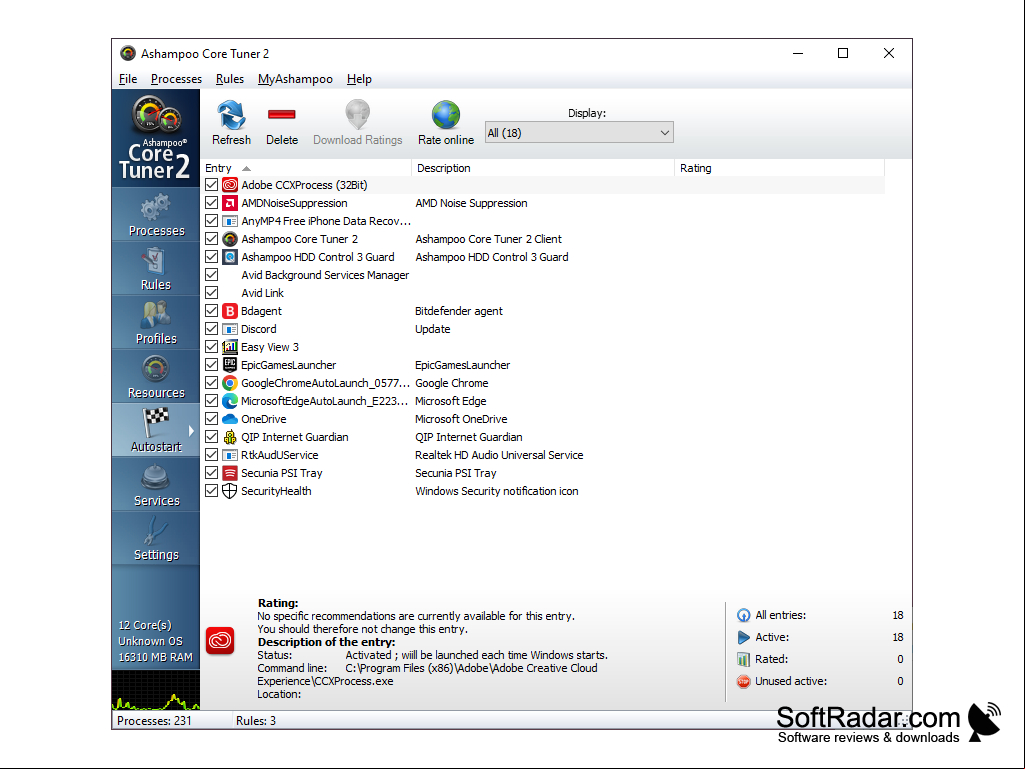The height and width of the screenshot is (769, 1025).
Task: Click the Ashampoo Core Tuner 2 logo
Action: pos(156,138)
